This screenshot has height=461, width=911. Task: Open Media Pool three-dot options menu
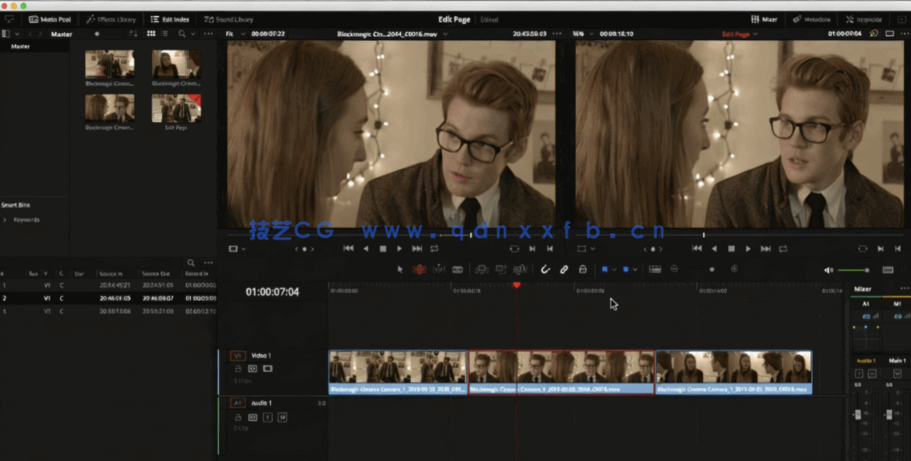(x=208, y=34)
